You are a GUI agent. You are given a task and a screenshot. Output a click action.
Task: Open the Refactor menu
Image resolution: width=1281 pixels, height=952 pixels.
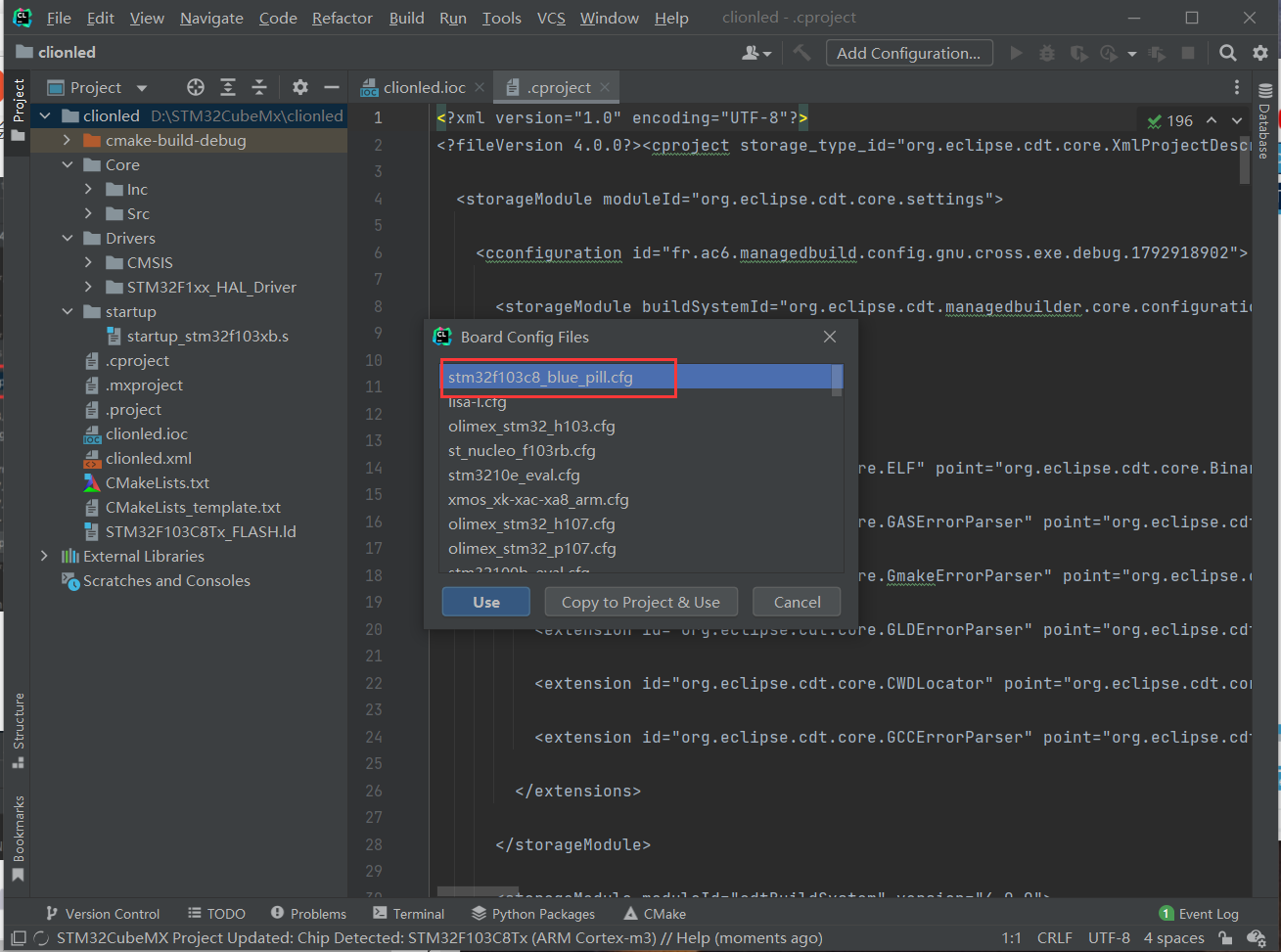click(343, 18)
